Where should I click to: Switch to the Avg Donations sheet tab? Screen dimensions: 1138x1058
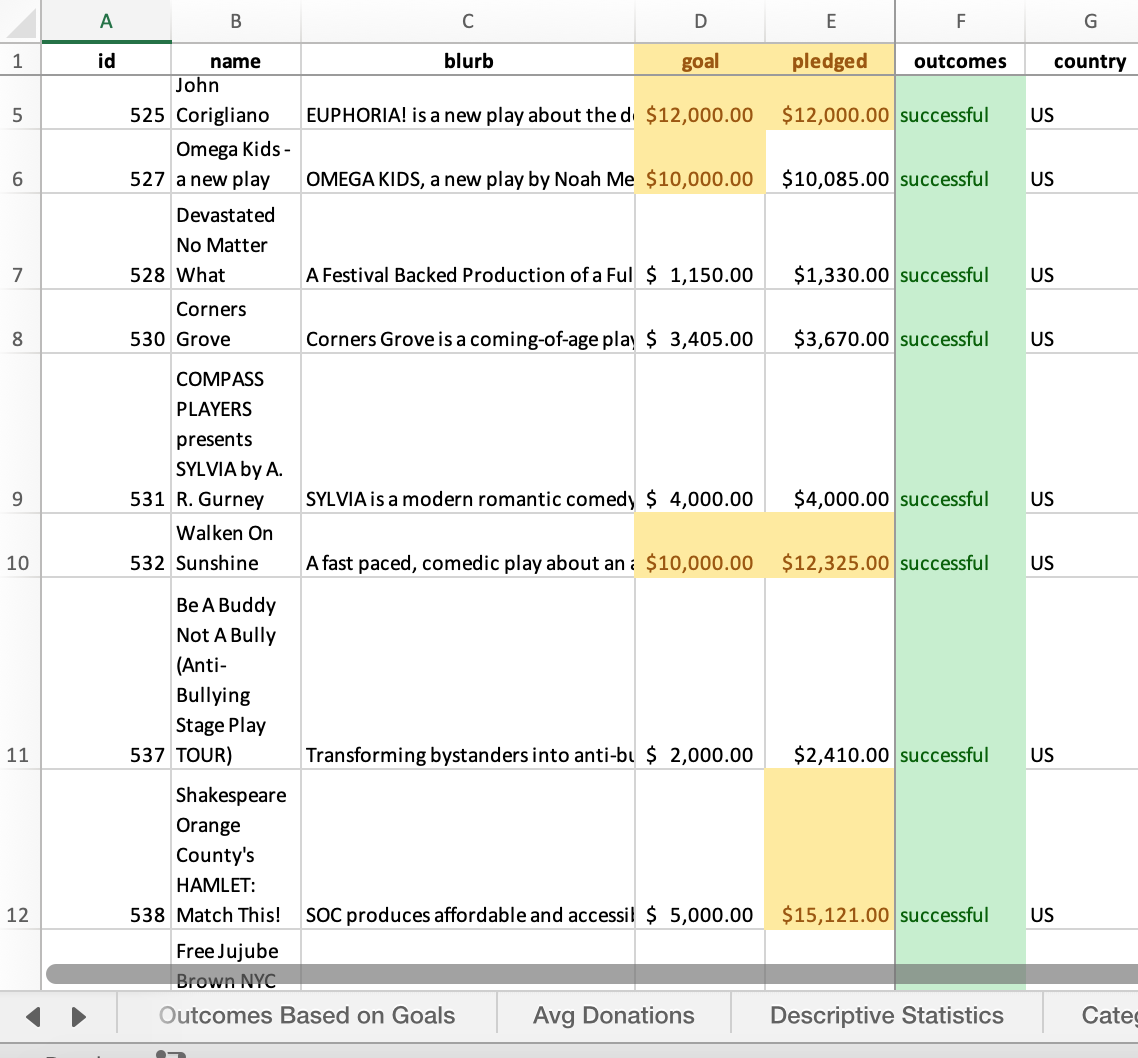pos(614,1015)
